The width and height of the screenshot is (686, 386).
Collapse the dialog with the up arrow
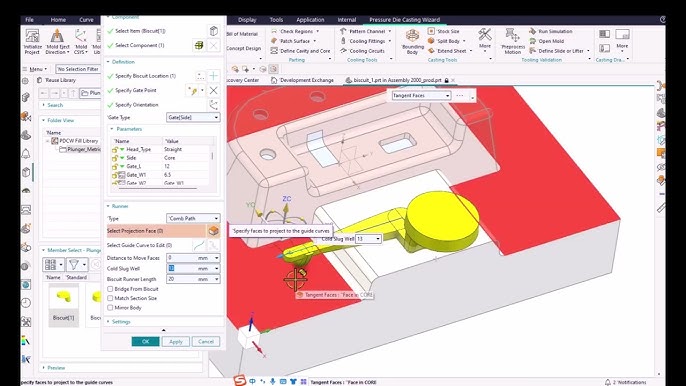click(x=164, y=330)
